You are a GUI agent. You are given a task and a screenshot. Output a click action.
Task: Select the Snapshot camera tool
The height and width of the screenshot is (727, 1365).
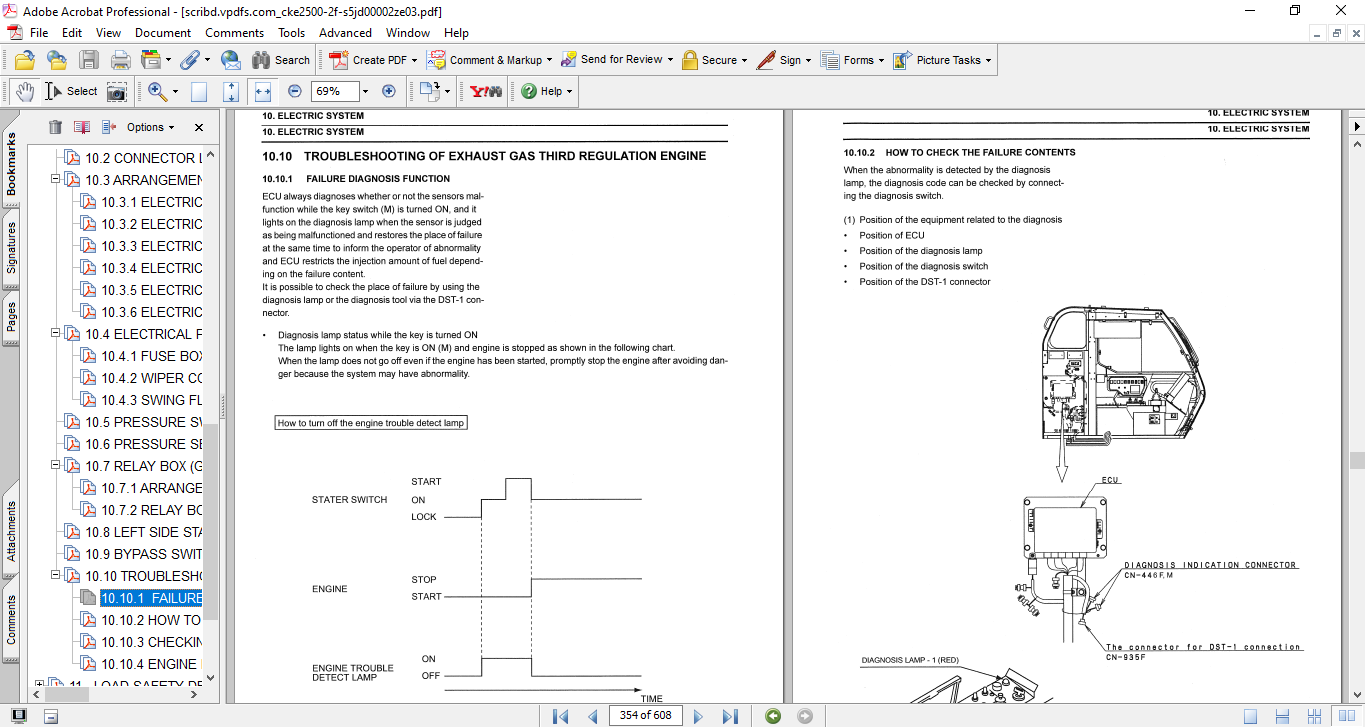click(x=117, y=91)
